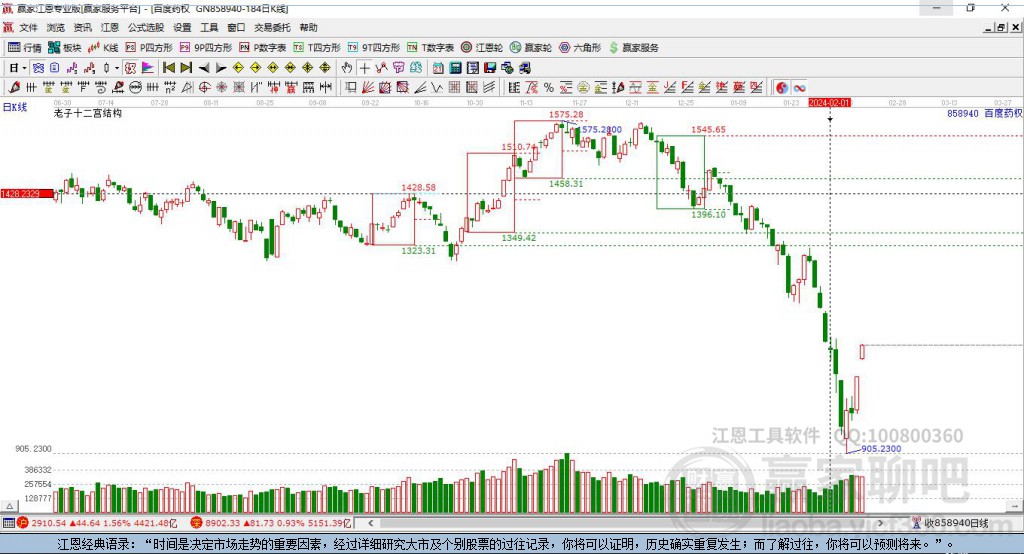Open the 帮助 menu
1024x554 pixels.
[x=308, y=27]
